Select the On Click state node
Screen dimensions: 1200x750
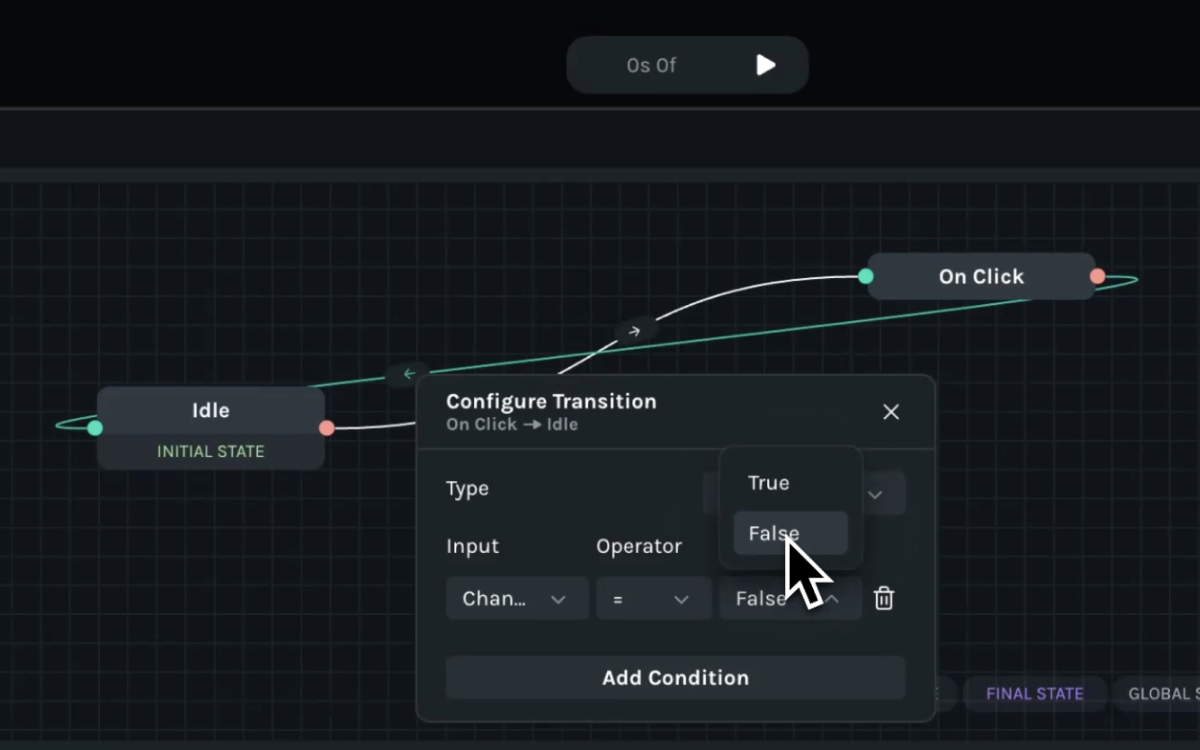pyautogui.click(x=981, y=277)
